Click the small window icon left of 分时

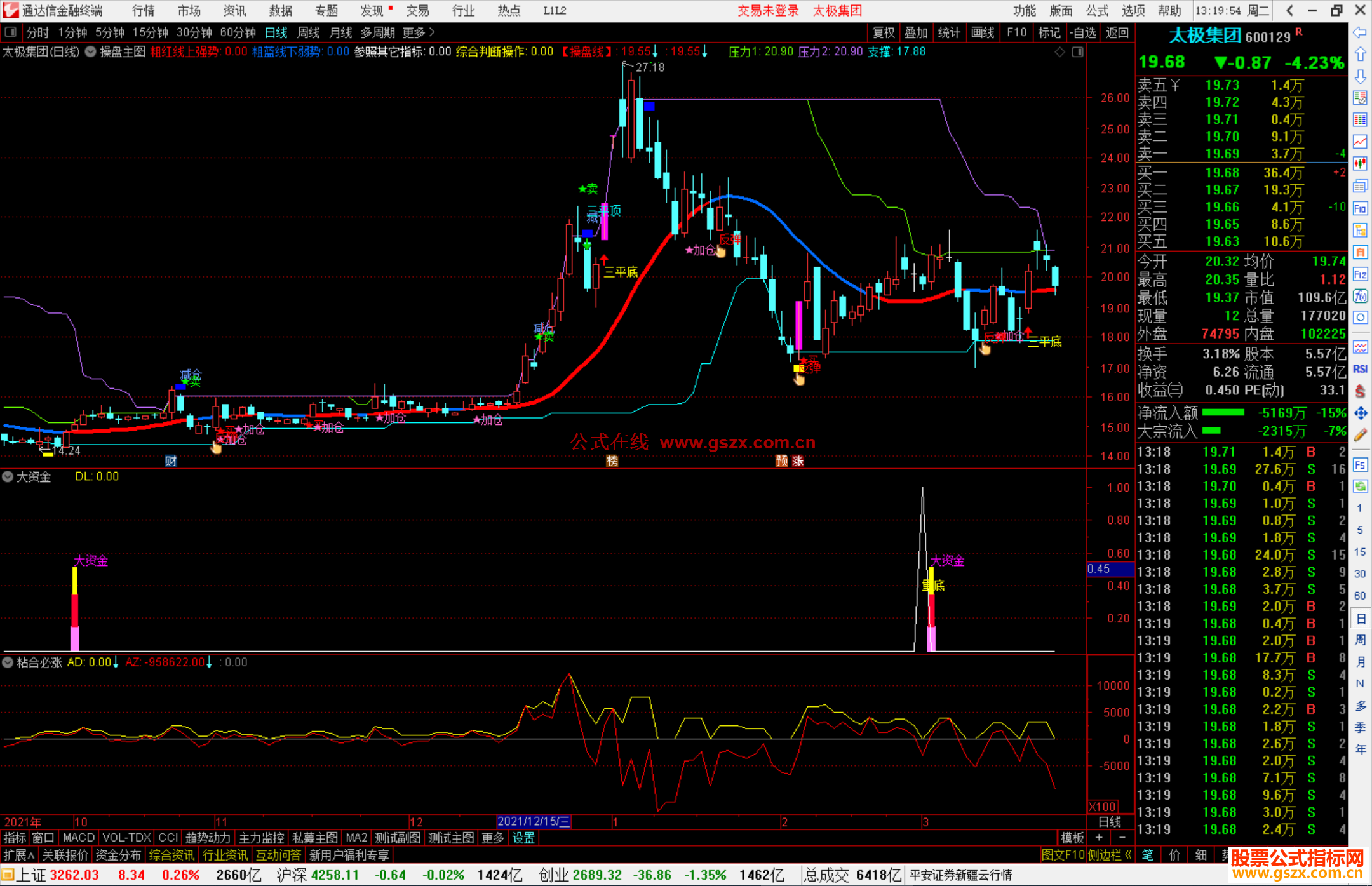click(10, 32)
